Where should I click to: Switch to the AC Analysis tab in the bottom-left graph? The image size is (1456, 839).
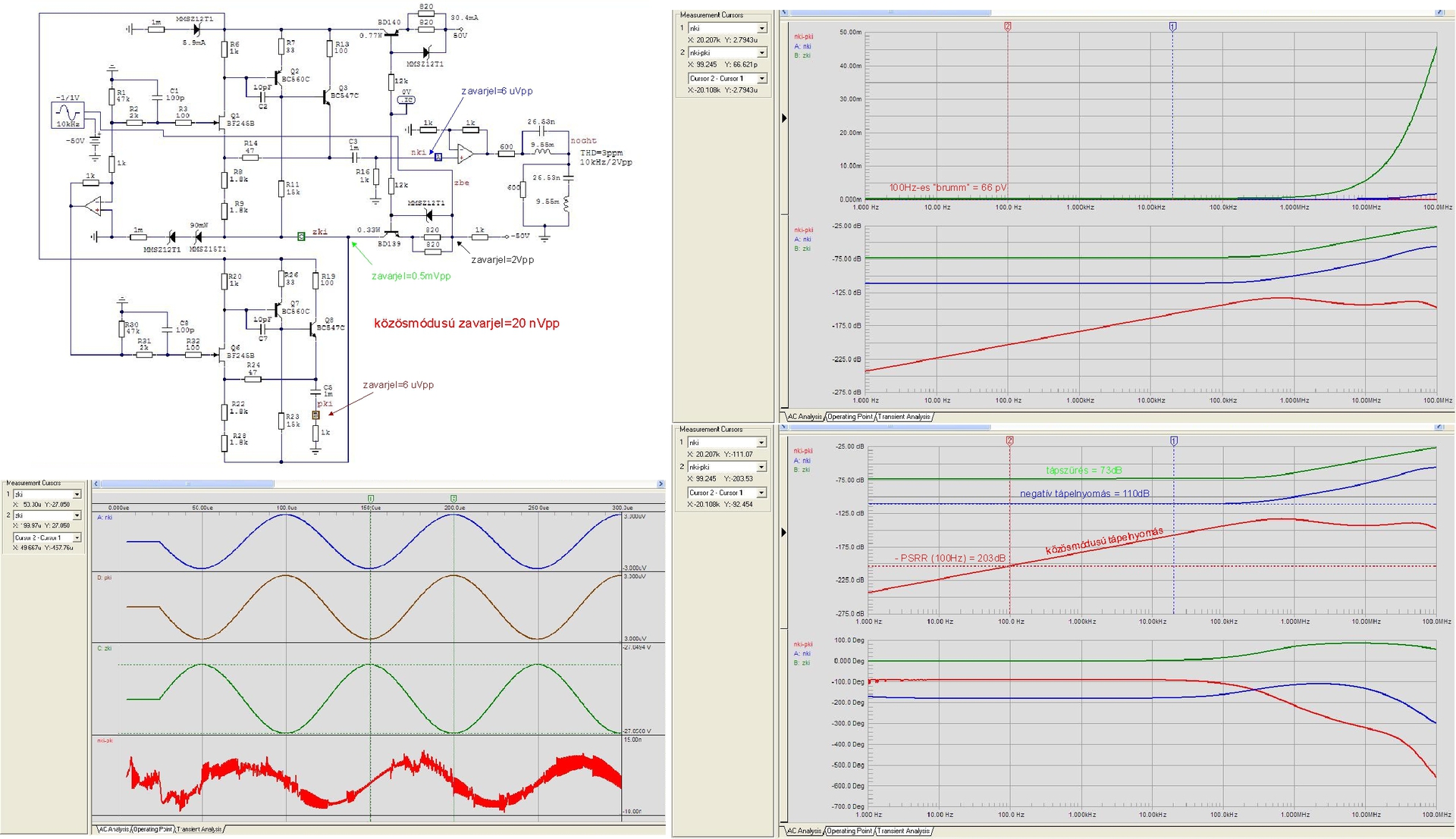pyautogui.click(x=113, y=829)
